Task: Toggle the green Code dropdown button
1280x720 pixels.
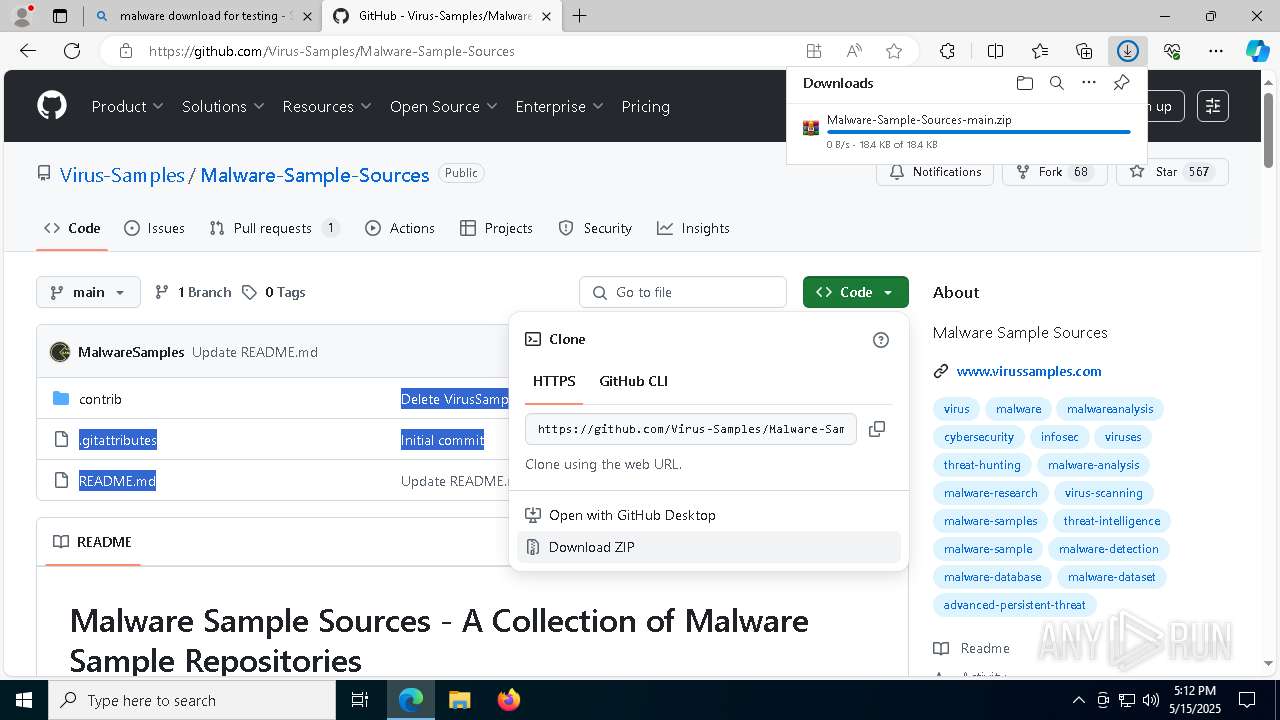Action: click(855, 292)
